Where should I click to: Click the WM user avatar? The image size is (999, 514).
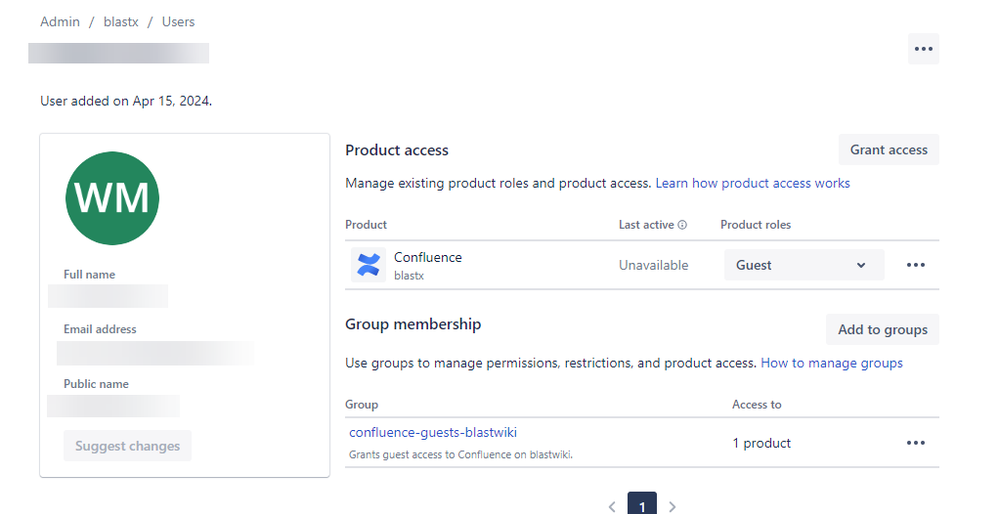coord(112,198)
